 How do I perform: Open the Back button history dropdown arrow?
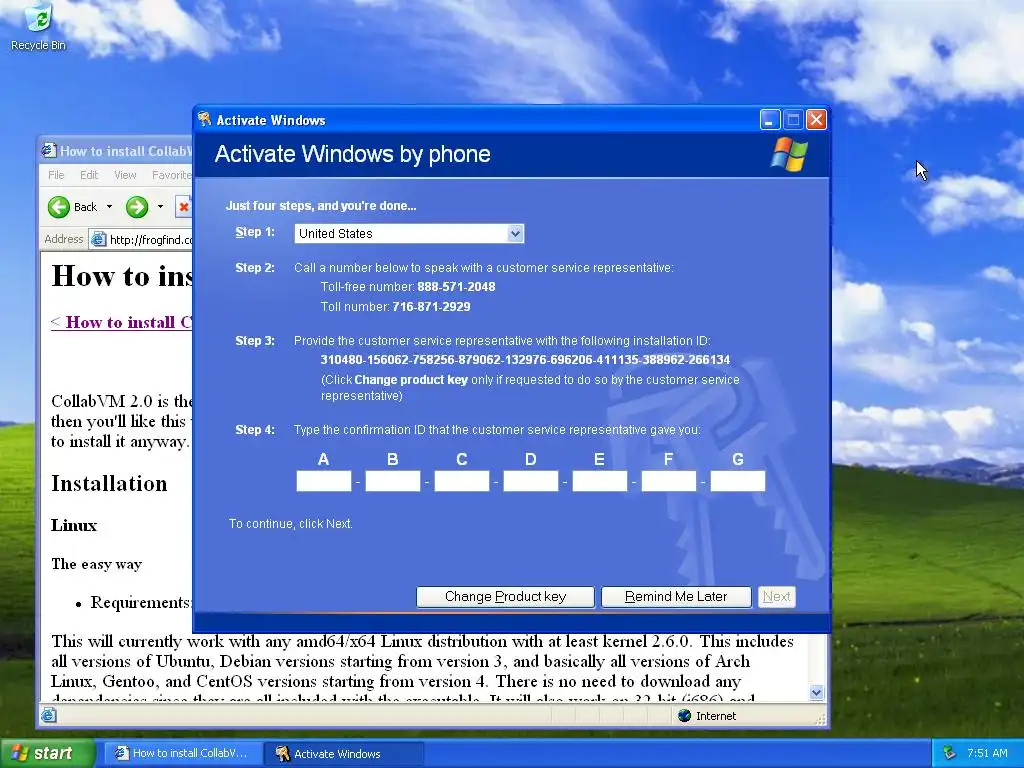[x=109, y=207]
